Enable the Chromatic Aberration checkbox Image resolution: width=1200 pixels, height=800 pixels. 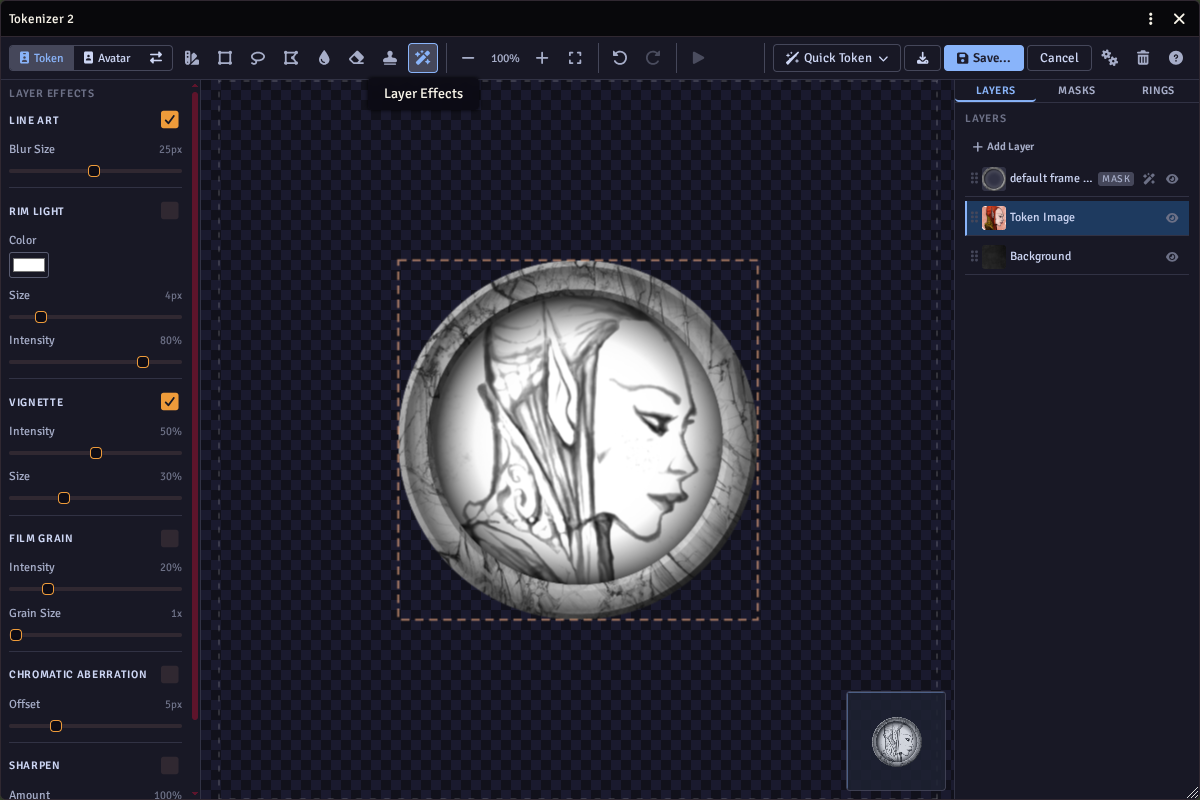pos(170,674)
